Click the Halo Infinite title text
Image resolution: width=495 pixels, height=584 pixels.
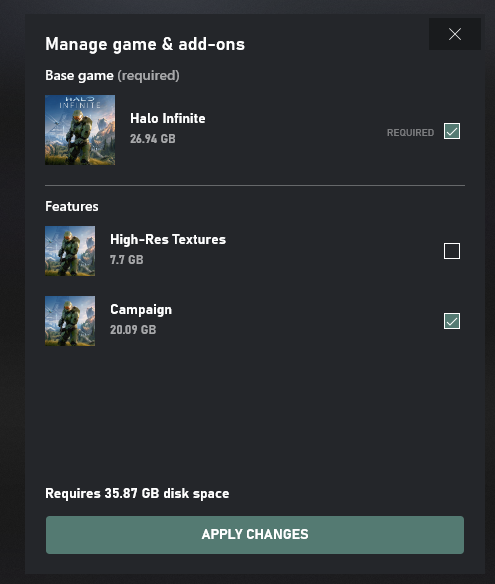click(x=168, y=118)
